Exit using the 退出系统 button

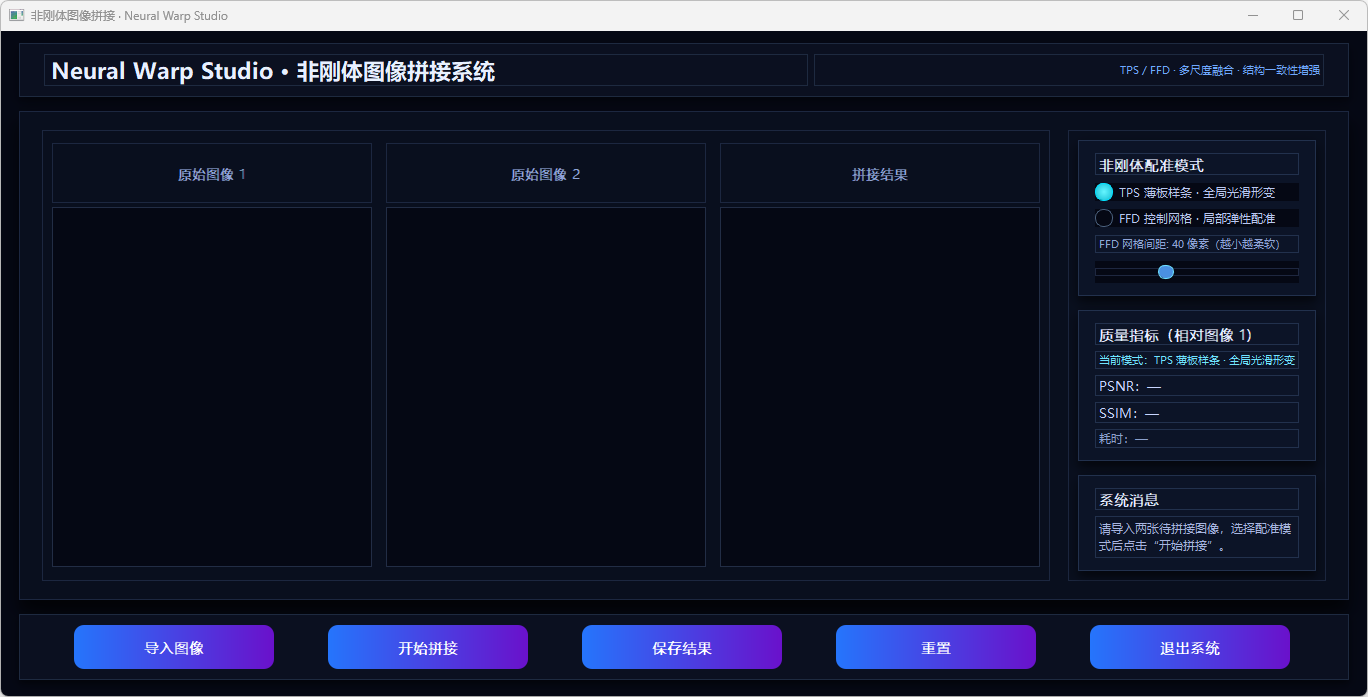(1190, 647)
